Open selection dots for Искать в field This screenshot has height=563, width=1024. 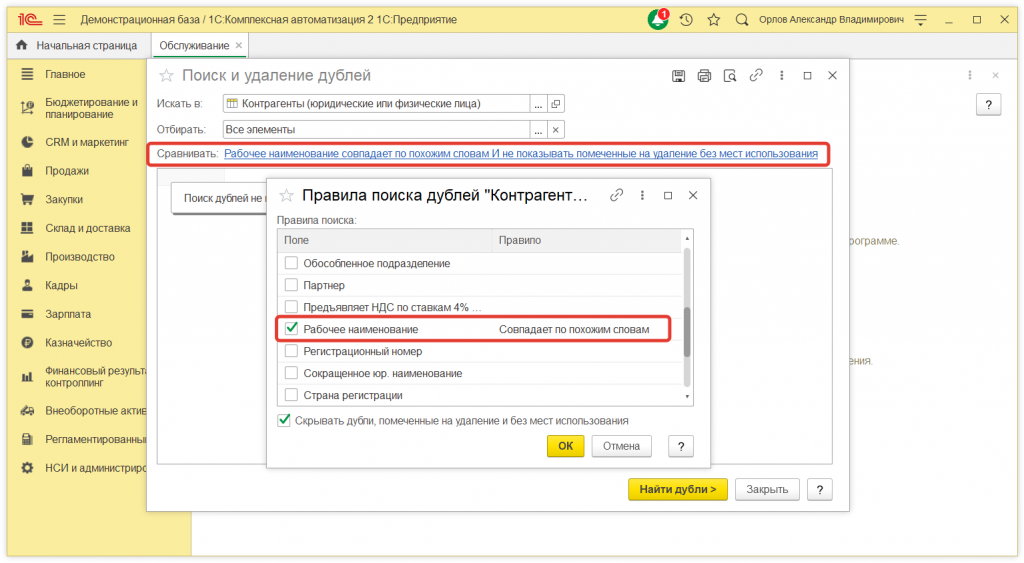tap(538, 104)
